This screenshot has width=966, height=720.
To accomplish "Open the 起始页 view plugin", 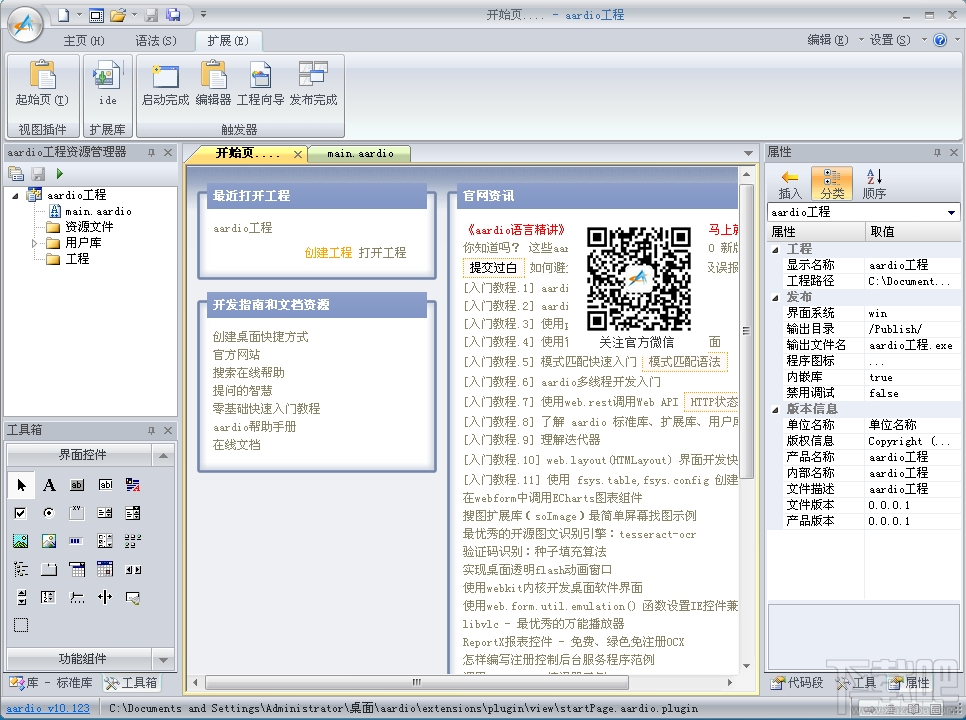I will [x=42, y=83].
